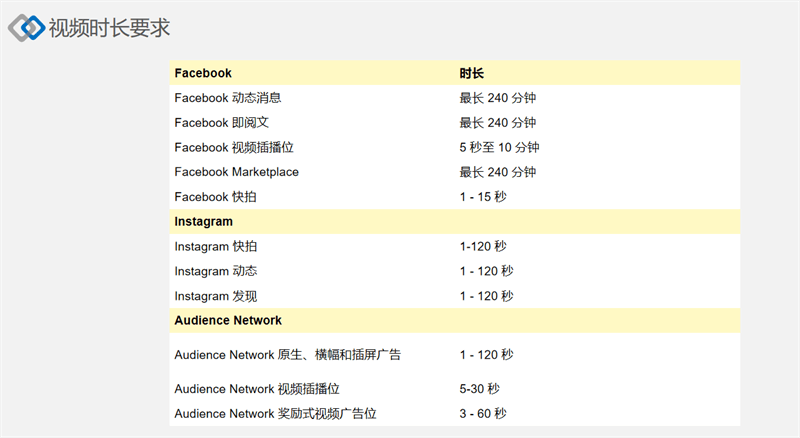Click the 3 - 60 秒 duration cell
Viewport: 800px width, 438px height.
(x=483, y=413)
